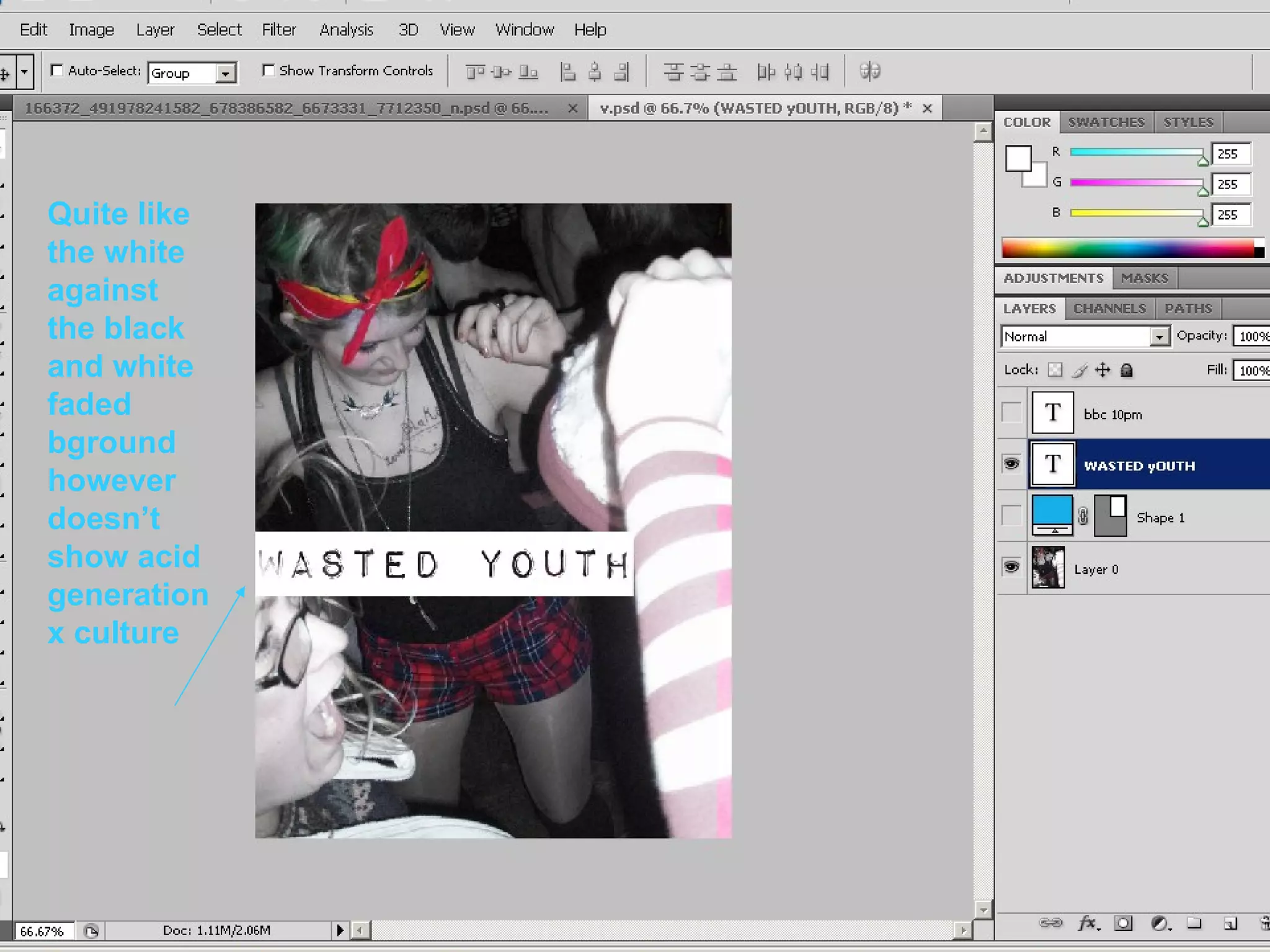This screenshot has height=952, width=1270.
Task: Click the lock position icon
Action: coord(1103,370)
